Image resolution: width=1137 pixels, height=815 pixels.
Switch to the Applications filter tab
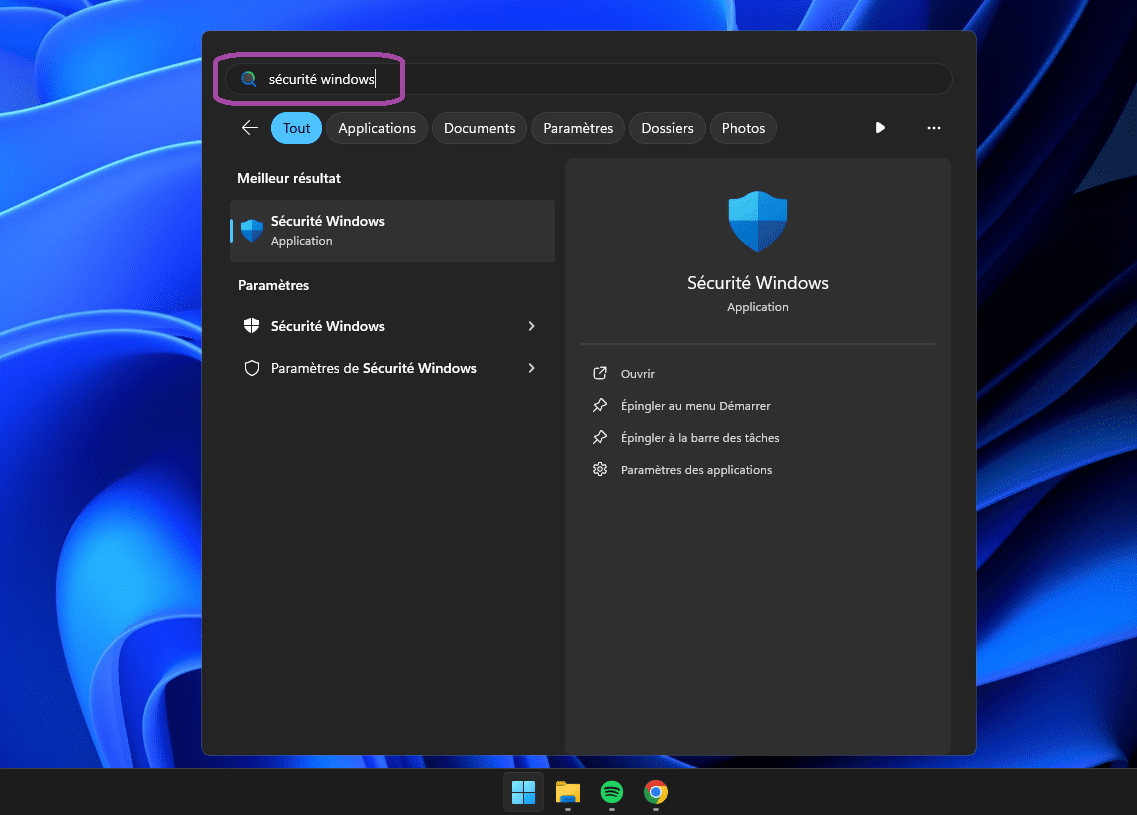point(377,128)
